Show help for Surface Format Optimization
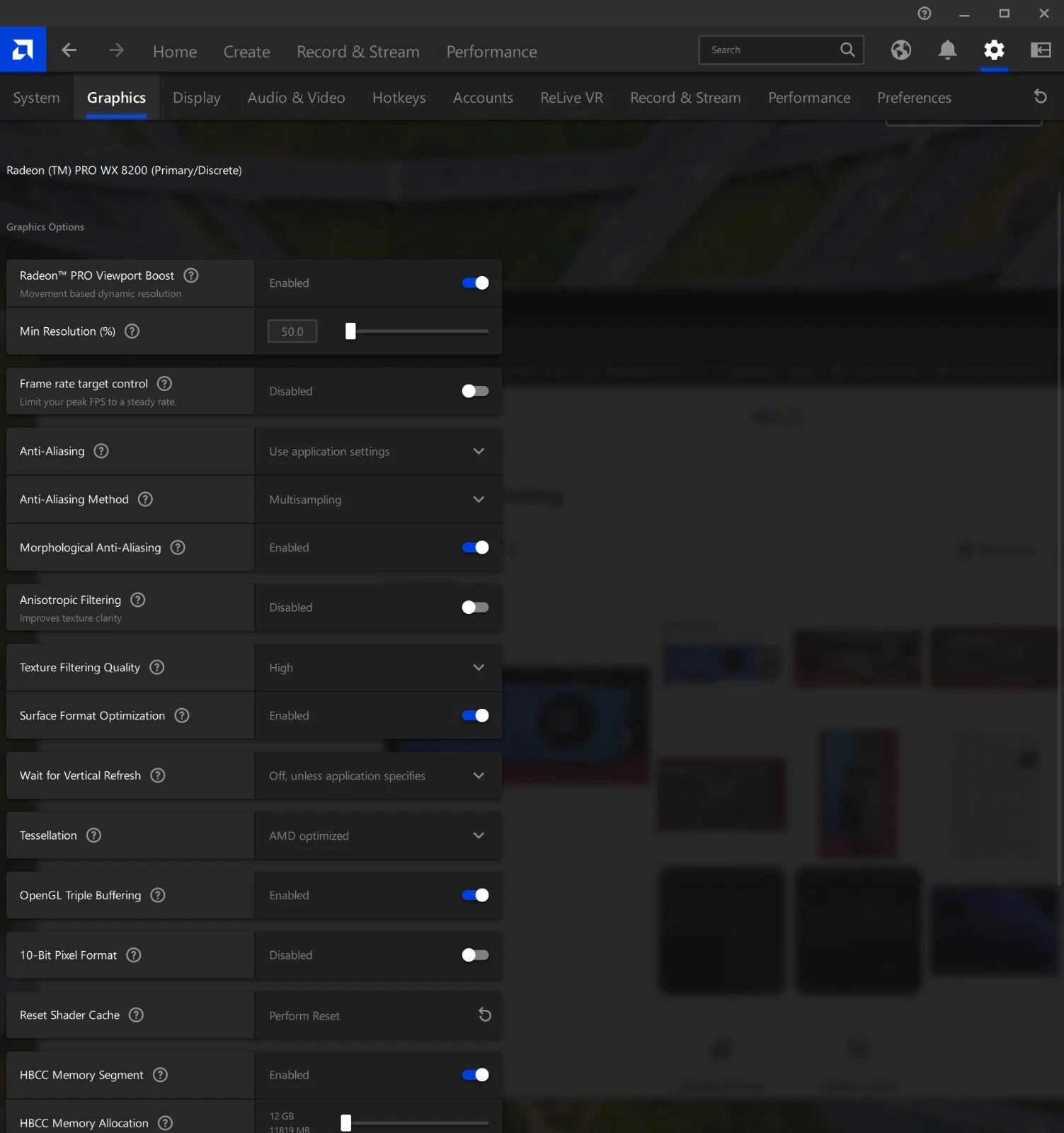 click(x=182, y=715)
